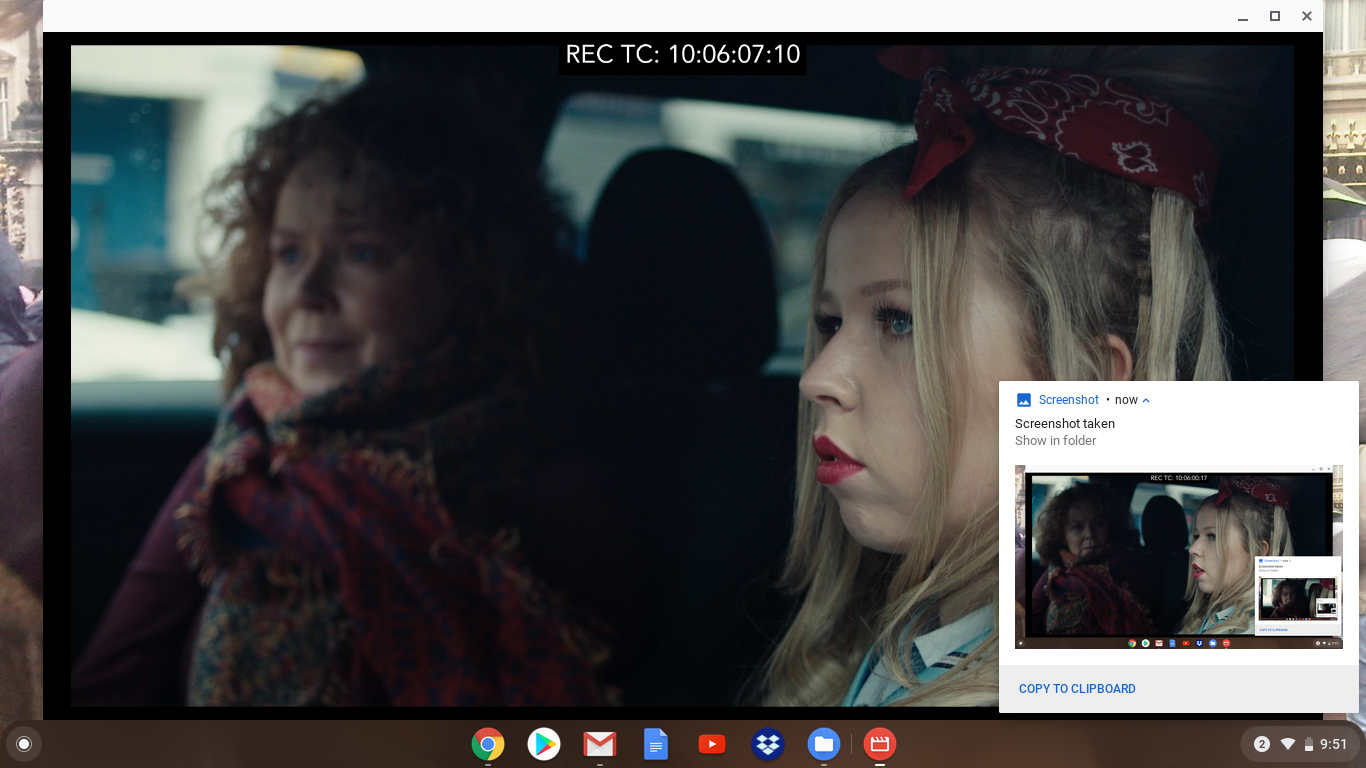Click the notification counter showing 2

[x=1262, y=744]
